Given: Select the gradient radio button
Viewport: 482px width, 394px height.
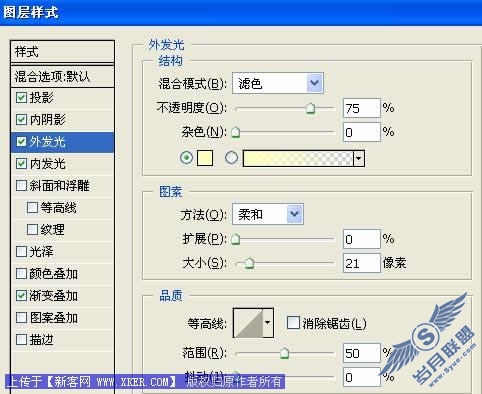Looking at the screenshot, I should (232, 158).
